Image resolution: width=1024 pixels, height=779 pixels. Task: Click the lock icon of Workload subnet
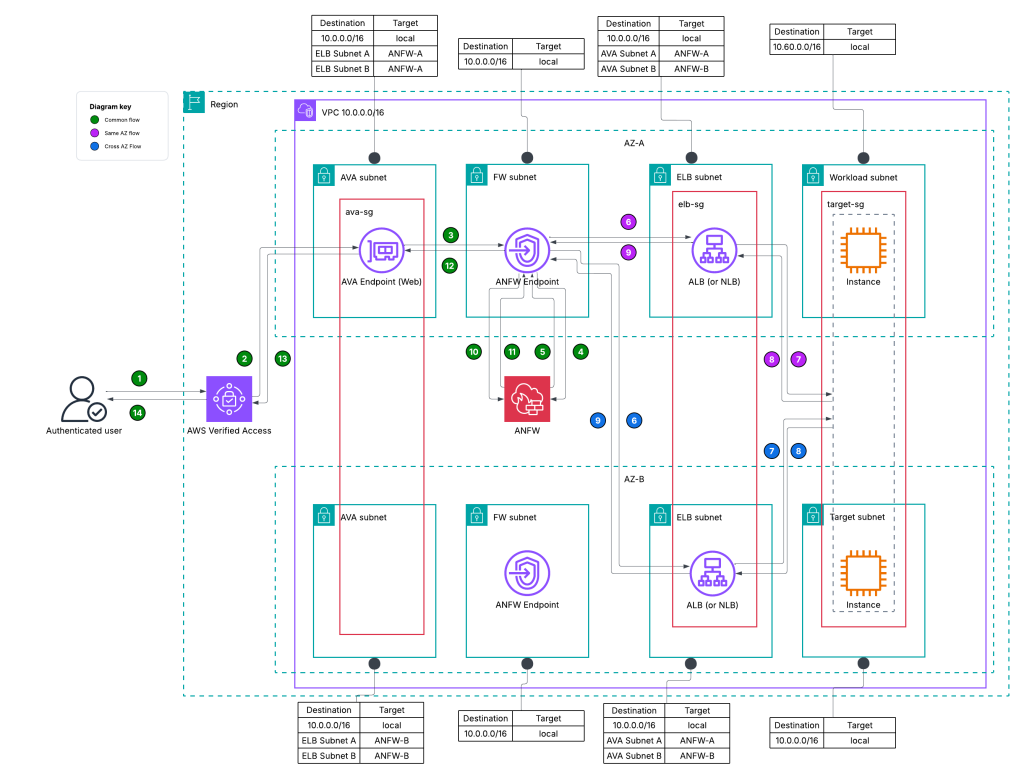(x=813, y=175)
